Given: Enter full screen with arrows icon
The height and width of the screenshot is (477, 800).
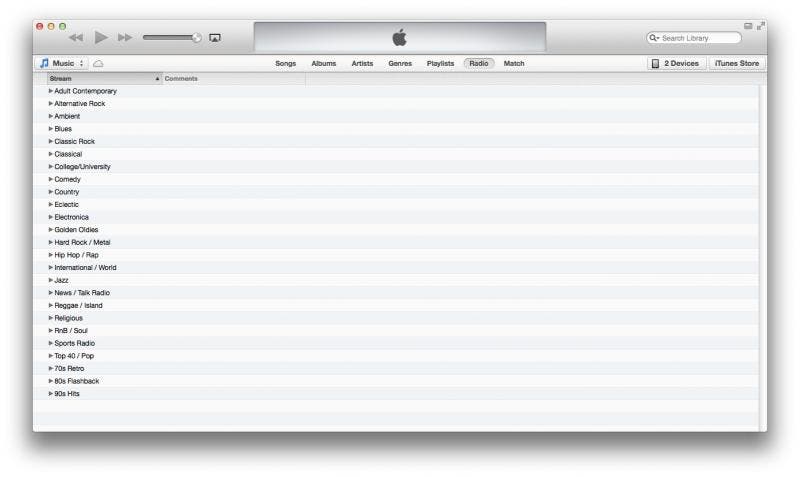Looking at the screenshot, I should click(x=761, y=26).
